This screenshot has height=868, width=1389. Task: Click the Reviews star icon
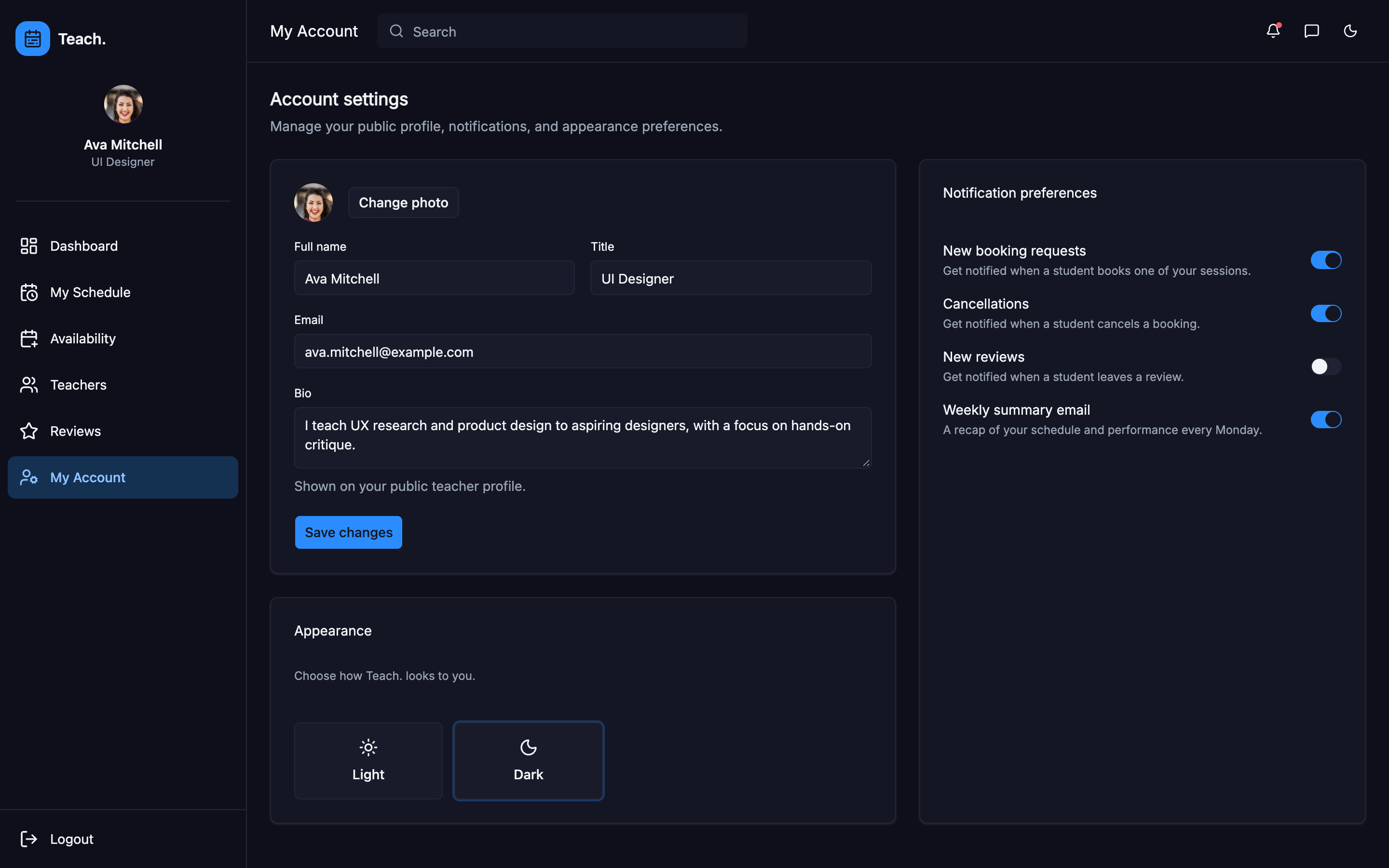[29, 431]
